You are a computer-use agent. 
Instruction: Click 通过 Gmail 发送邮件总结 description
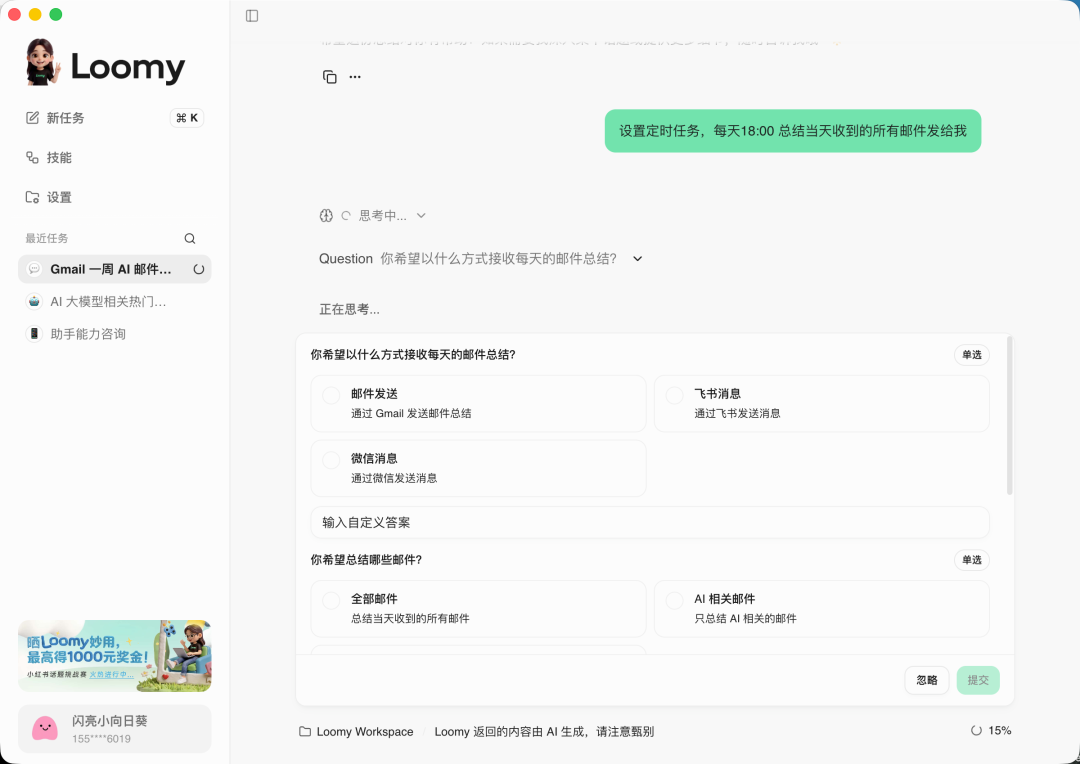pyautogui.click(x=411, y=413)
